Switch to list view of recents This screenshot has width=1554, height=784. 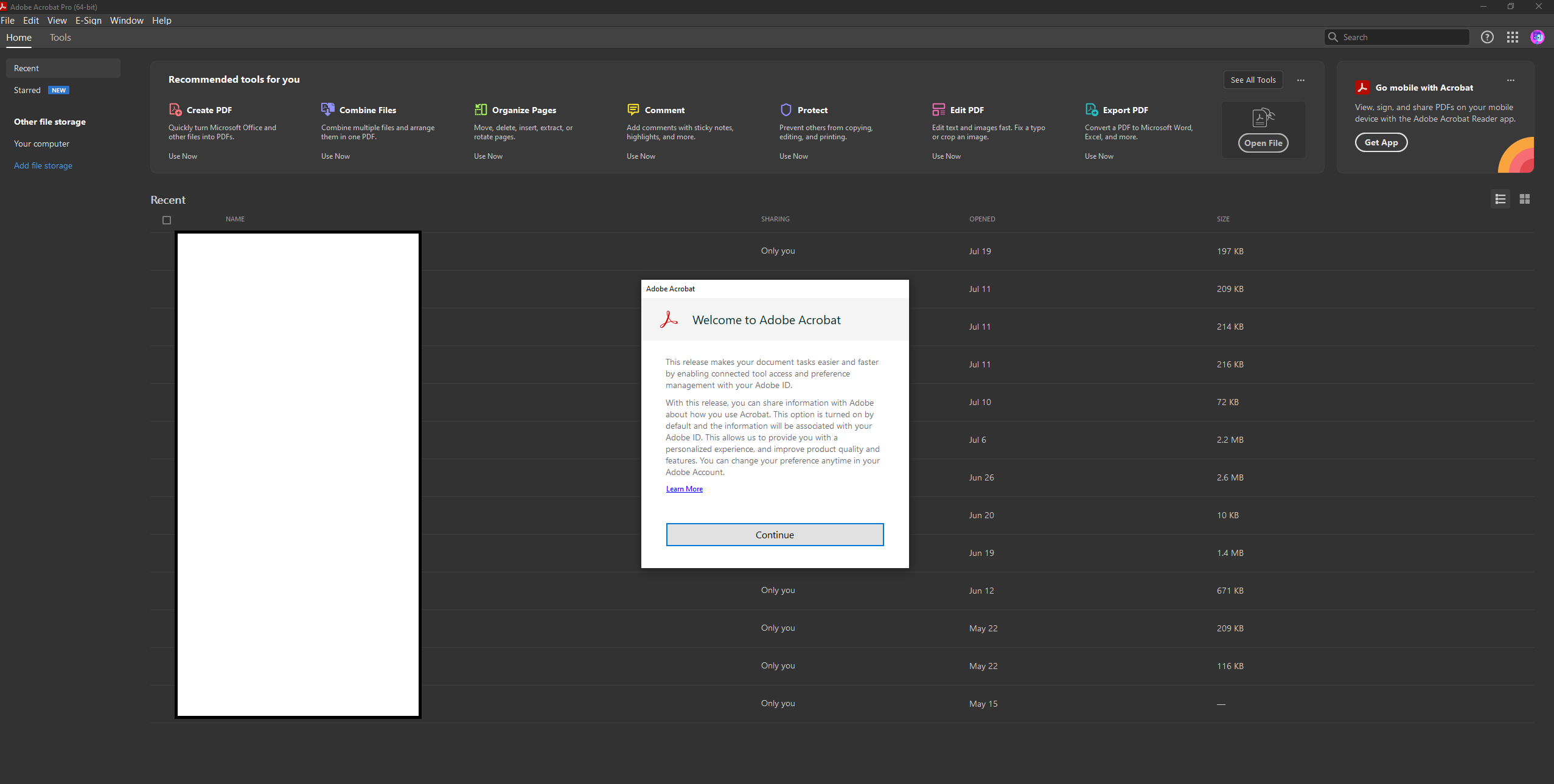click(x=1500, y=199)
